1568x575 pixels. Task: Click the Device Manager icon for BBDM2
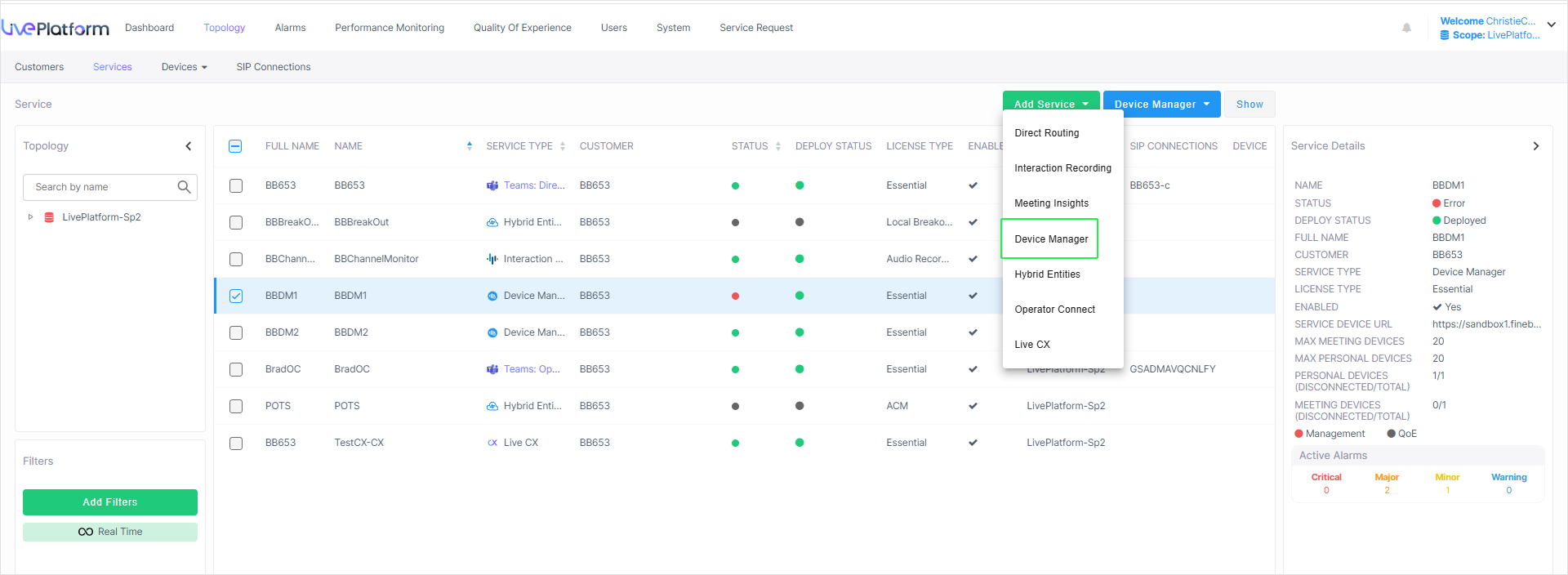click(492, 332)
